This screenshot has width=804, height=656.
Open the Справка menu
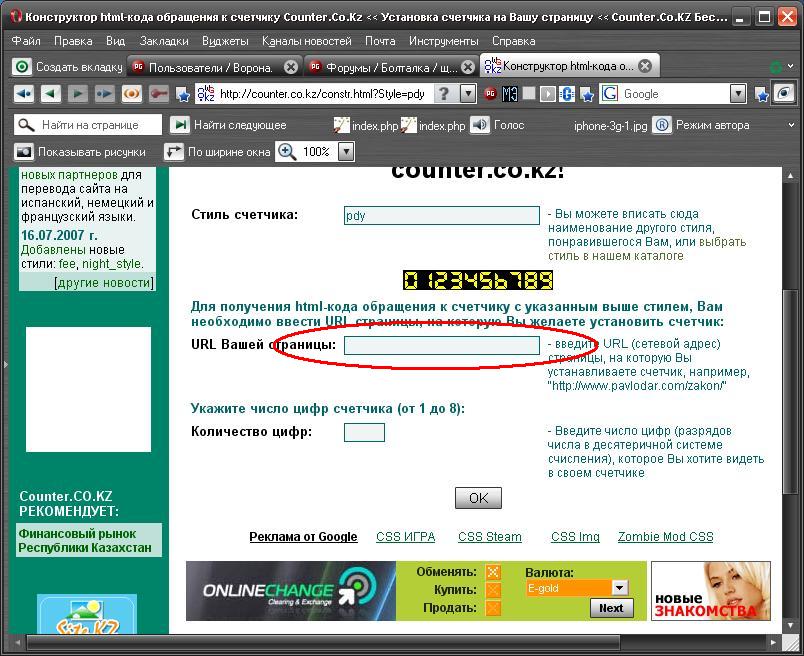[514, 41]
